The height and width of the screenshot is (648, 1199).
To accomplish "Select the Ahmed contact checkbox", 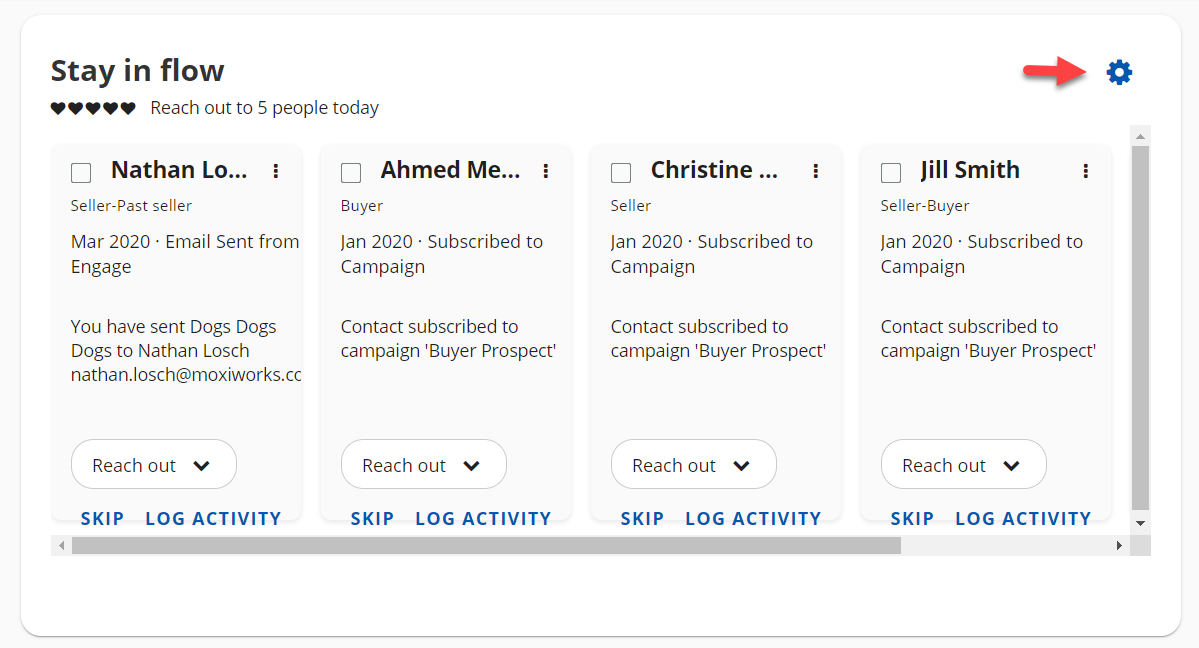I will [351, 173].
